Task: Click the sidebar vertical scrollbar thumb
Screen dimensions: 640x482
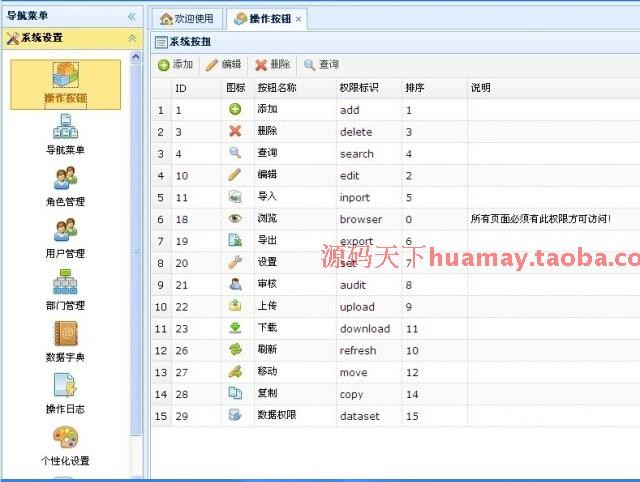Action: 136,249
